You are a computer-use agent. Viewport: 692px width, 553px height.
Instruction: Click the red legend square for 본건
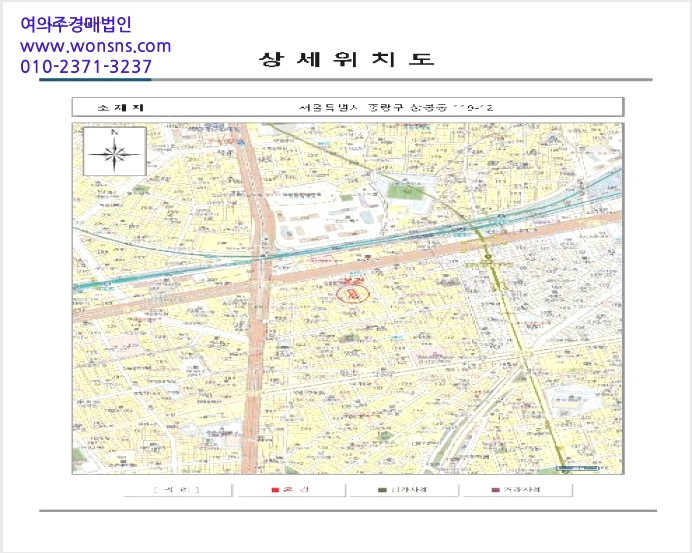point(275,490)
